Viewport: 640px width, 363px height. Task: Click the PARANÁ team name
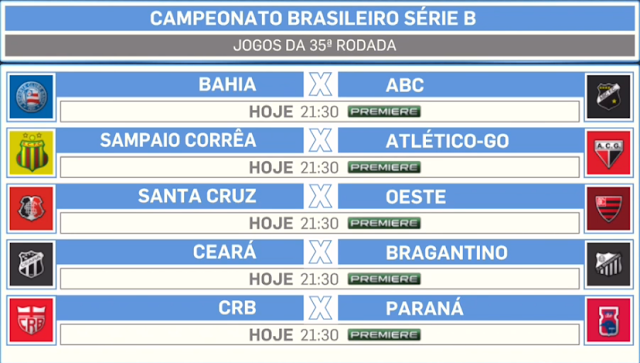(424, 308)
